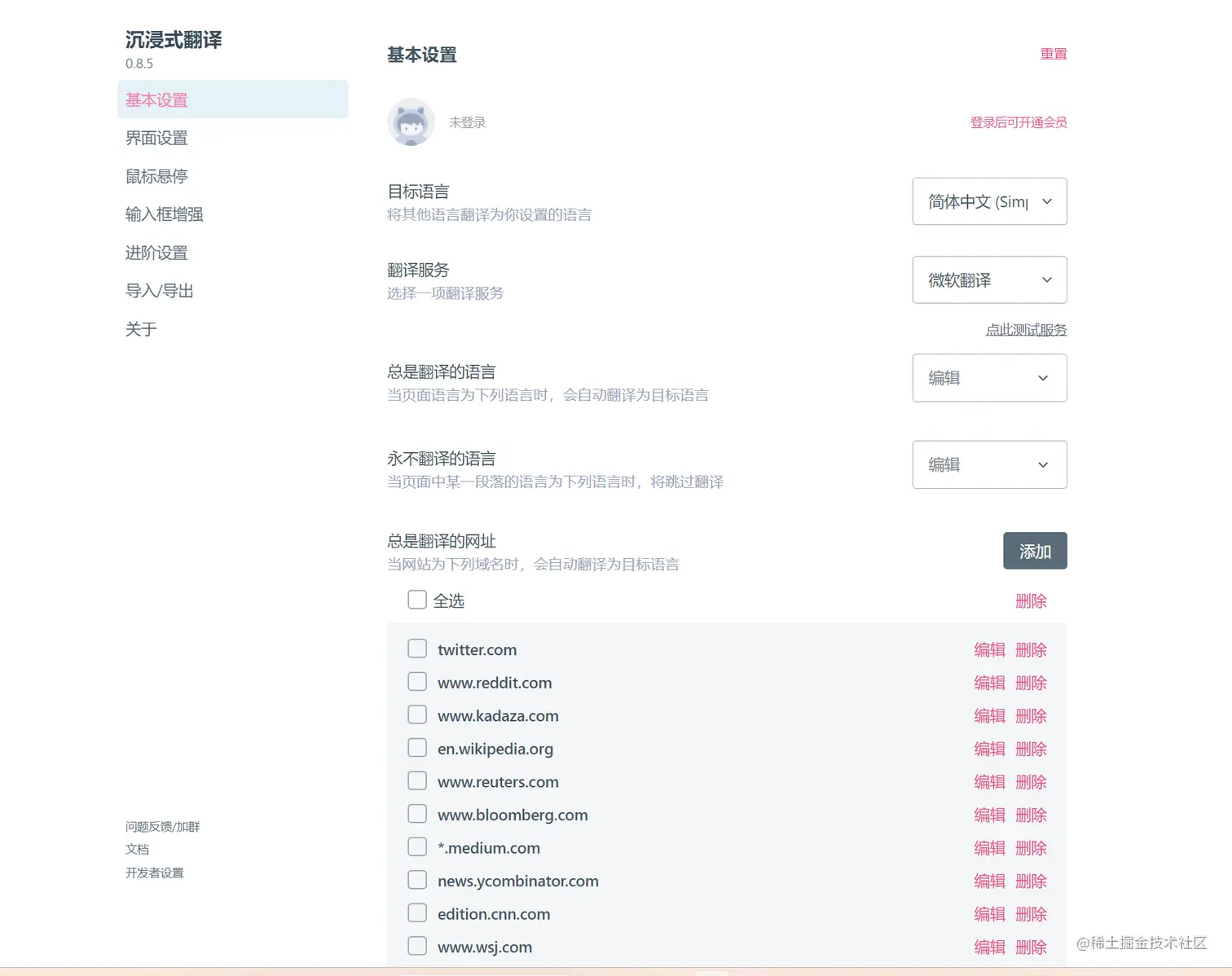This screenshot has height=976, width=1232.
Task: Select 关于 in the sidebar
Action: coord(141,329)
